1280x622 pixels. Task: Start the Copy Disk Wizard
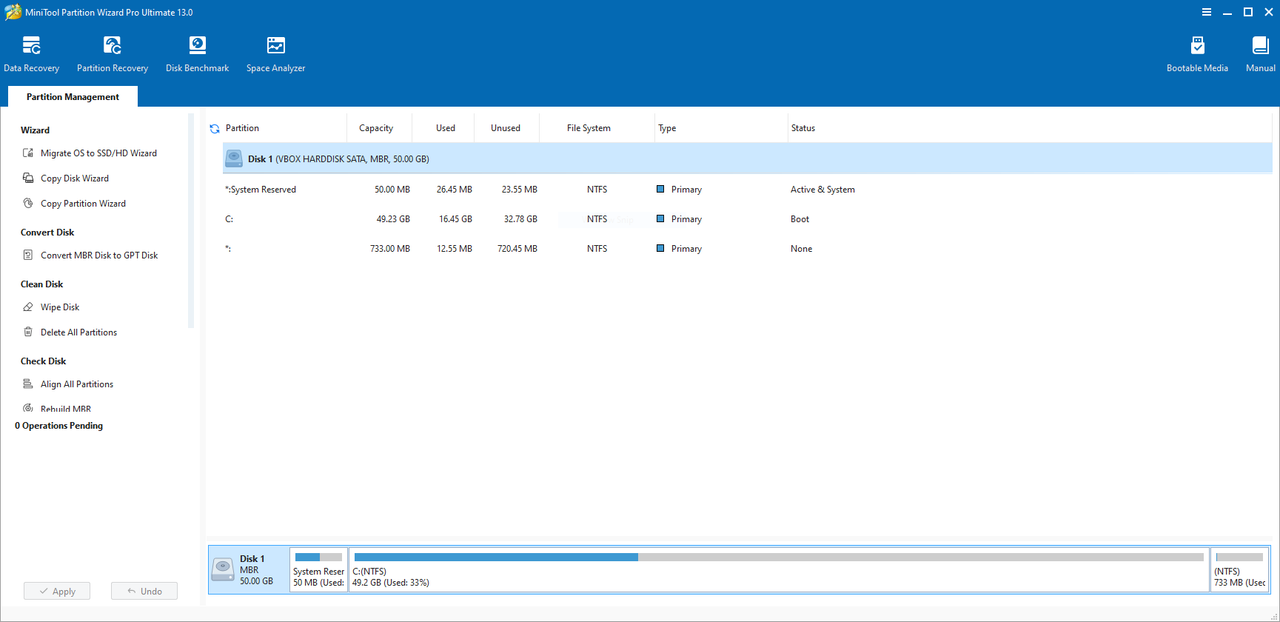tap(74, 178)
